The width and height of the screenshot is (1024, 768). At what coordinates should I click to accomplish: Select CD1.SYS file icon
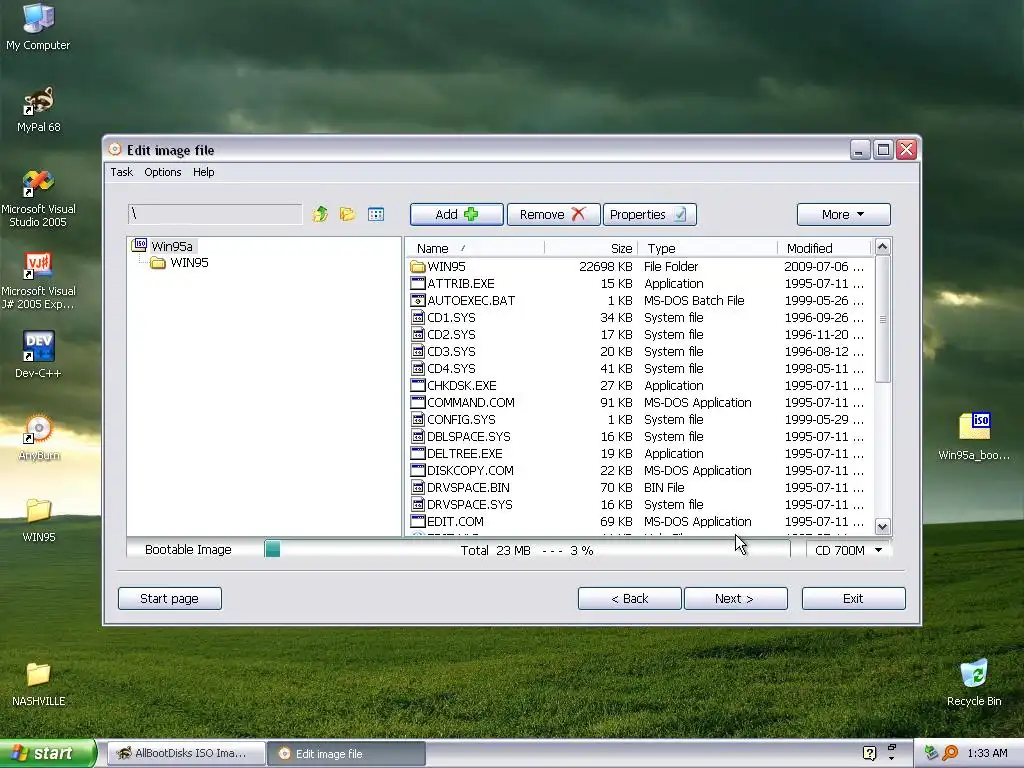click(x=418, y=317)
